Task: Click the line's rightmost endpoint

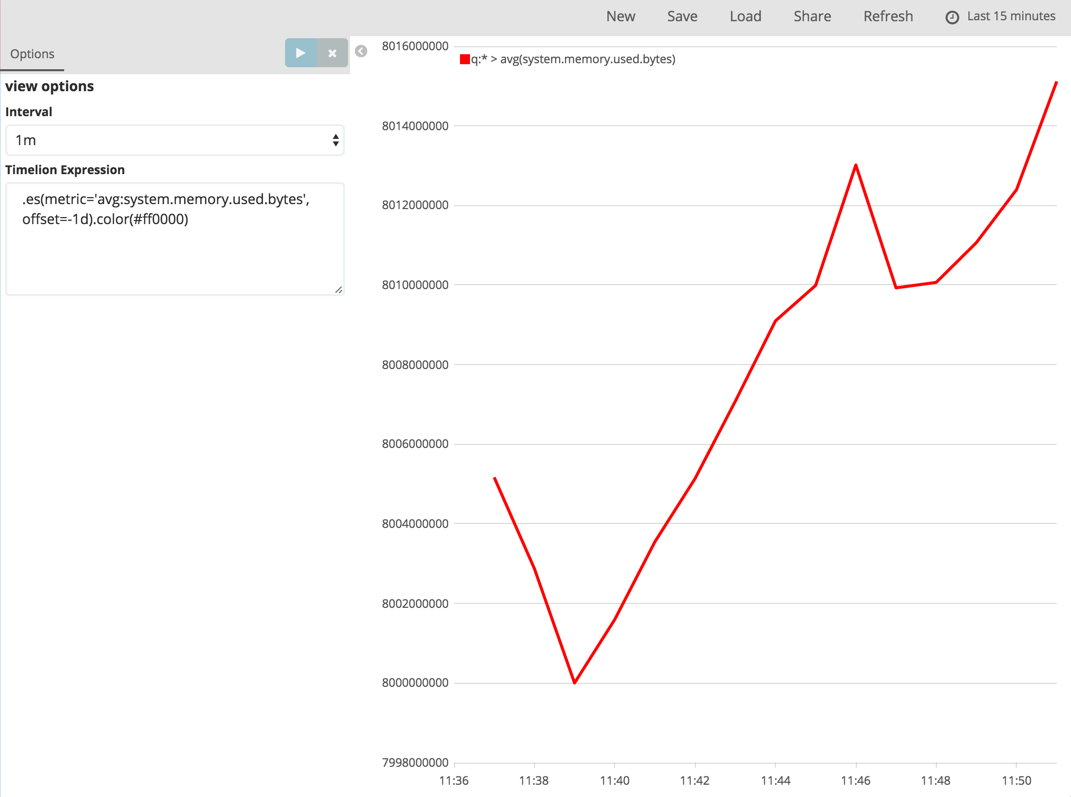Action: click(x=1056, y=83)
